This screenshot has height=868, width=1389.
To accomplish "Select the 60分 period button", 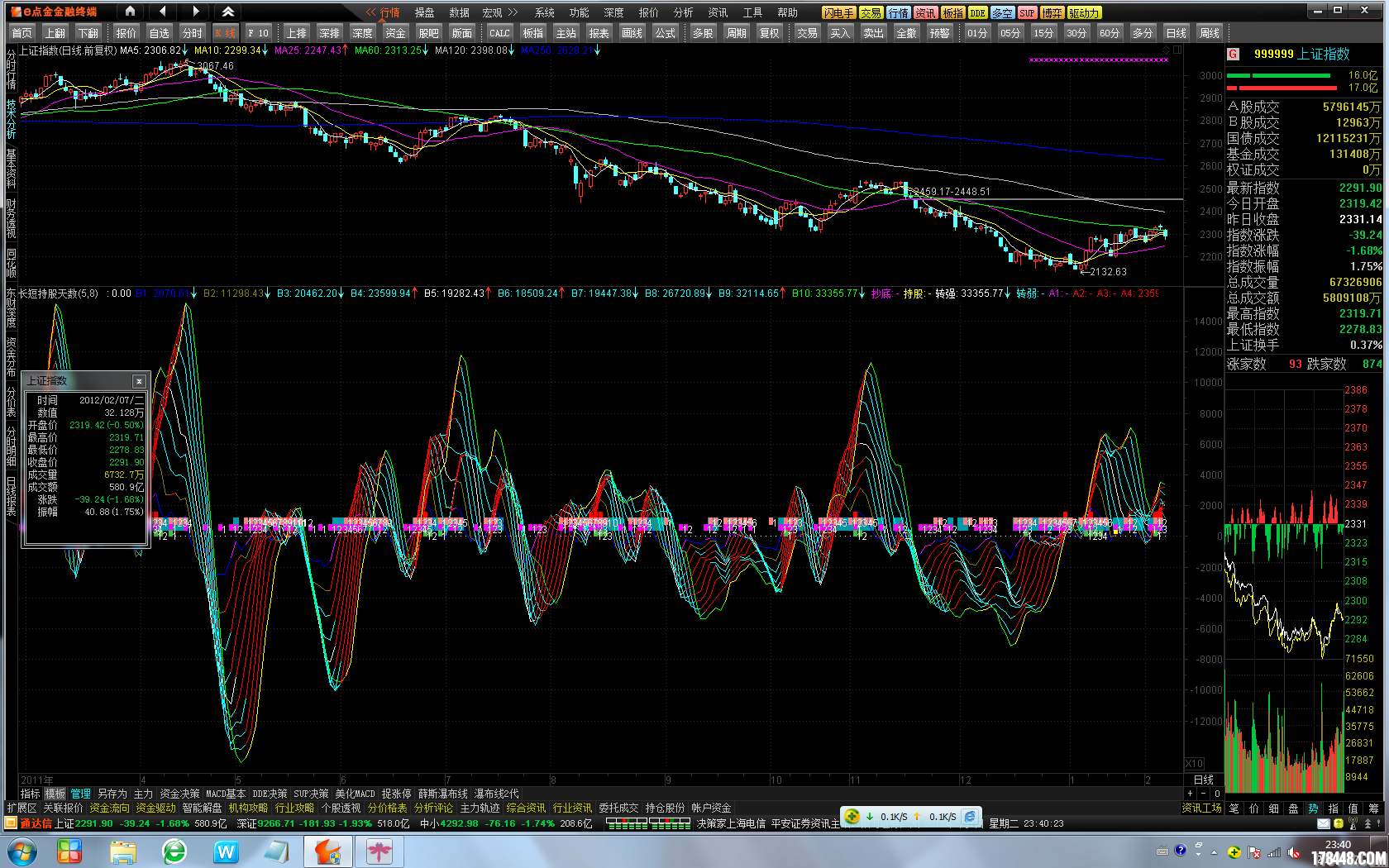I will 1109,33.
